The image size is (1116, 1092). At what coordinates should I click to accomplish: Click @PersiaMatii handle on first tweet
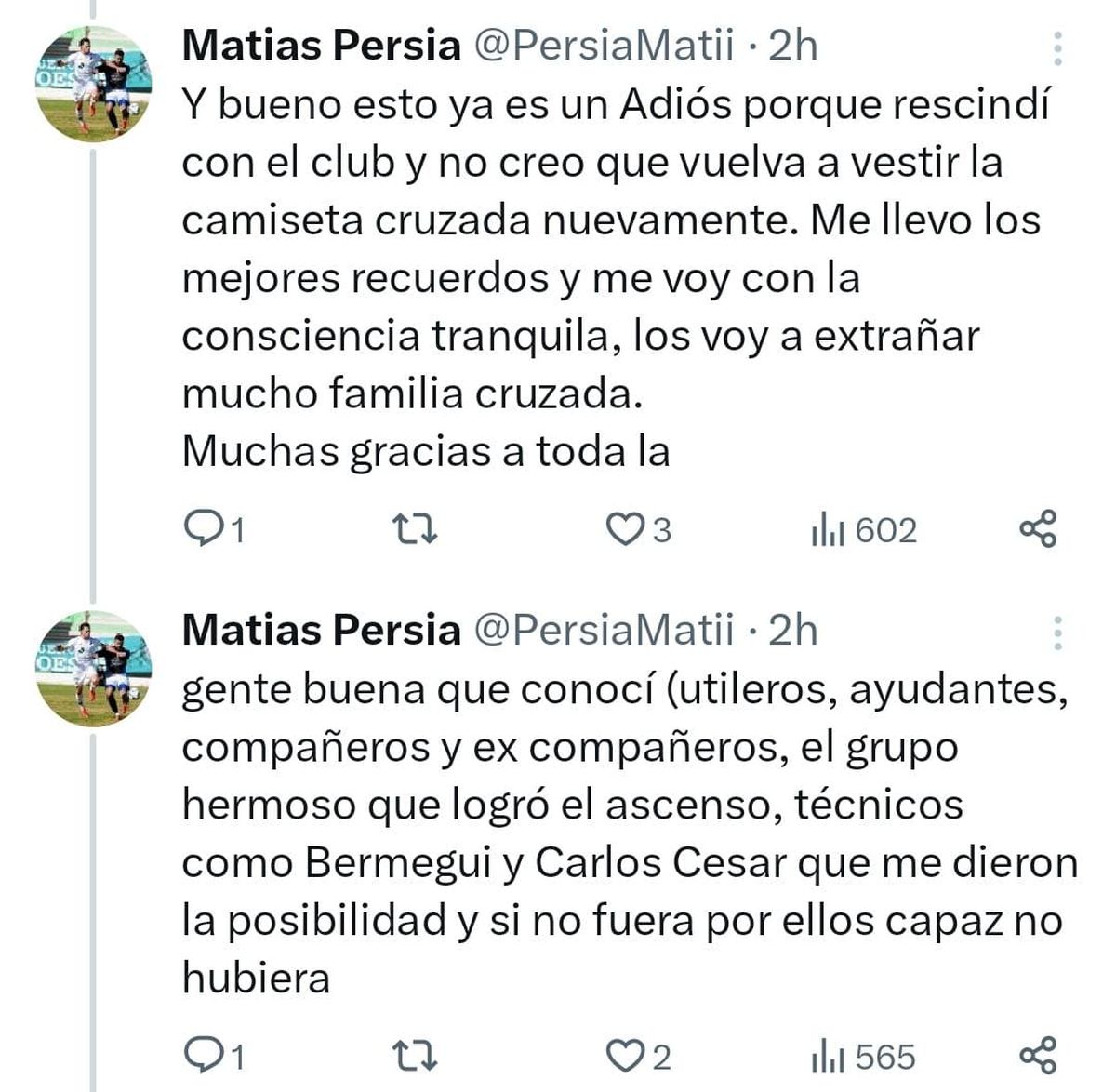pos(604,46)
